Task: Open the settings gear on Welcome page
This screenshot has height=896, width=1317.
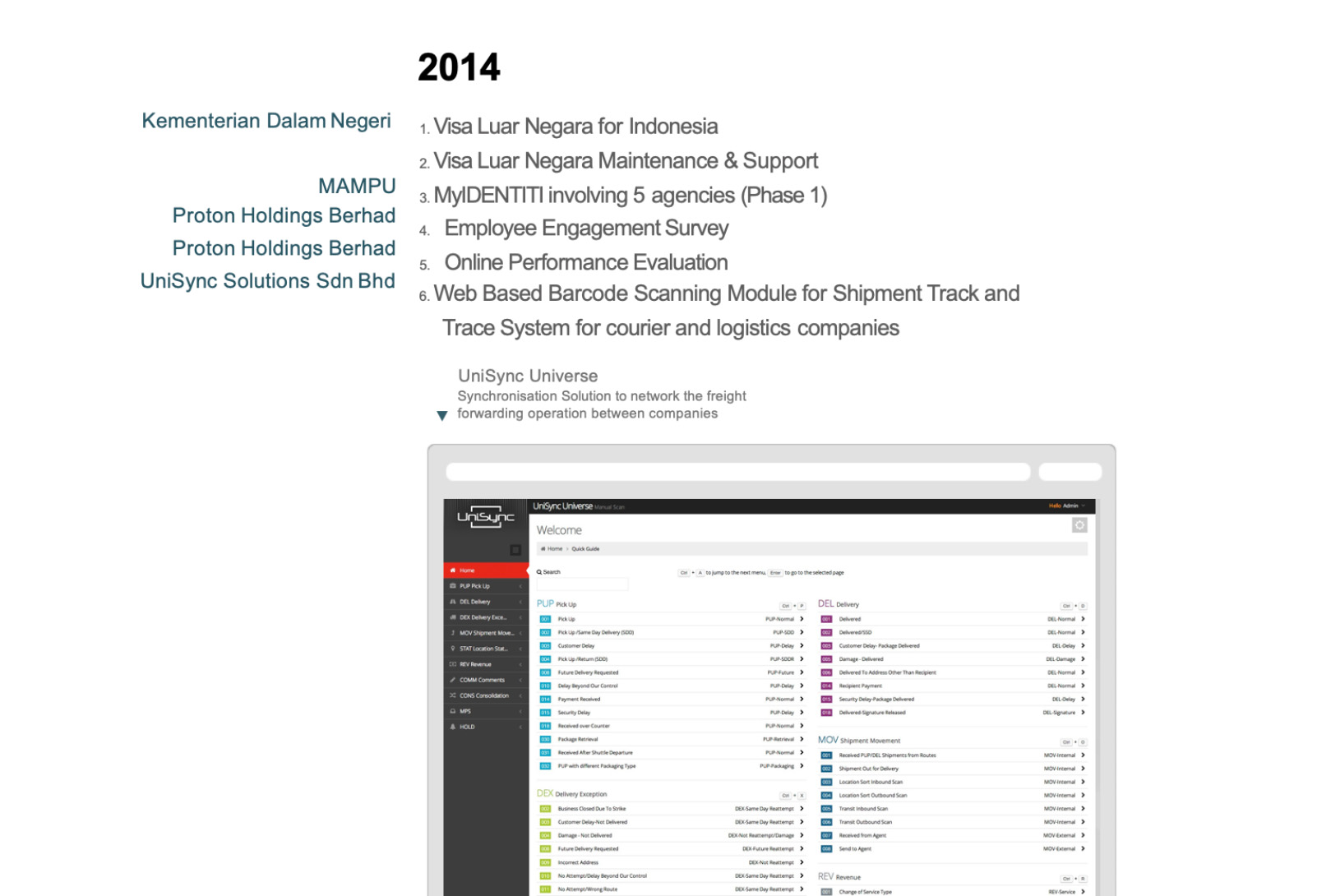Action: coord(1079,525)
